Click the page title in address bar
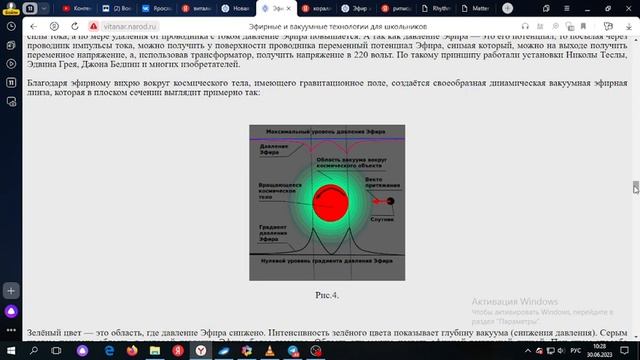This screenshot has width=640, height=360. pyautogui.click(x=338, y=27)
